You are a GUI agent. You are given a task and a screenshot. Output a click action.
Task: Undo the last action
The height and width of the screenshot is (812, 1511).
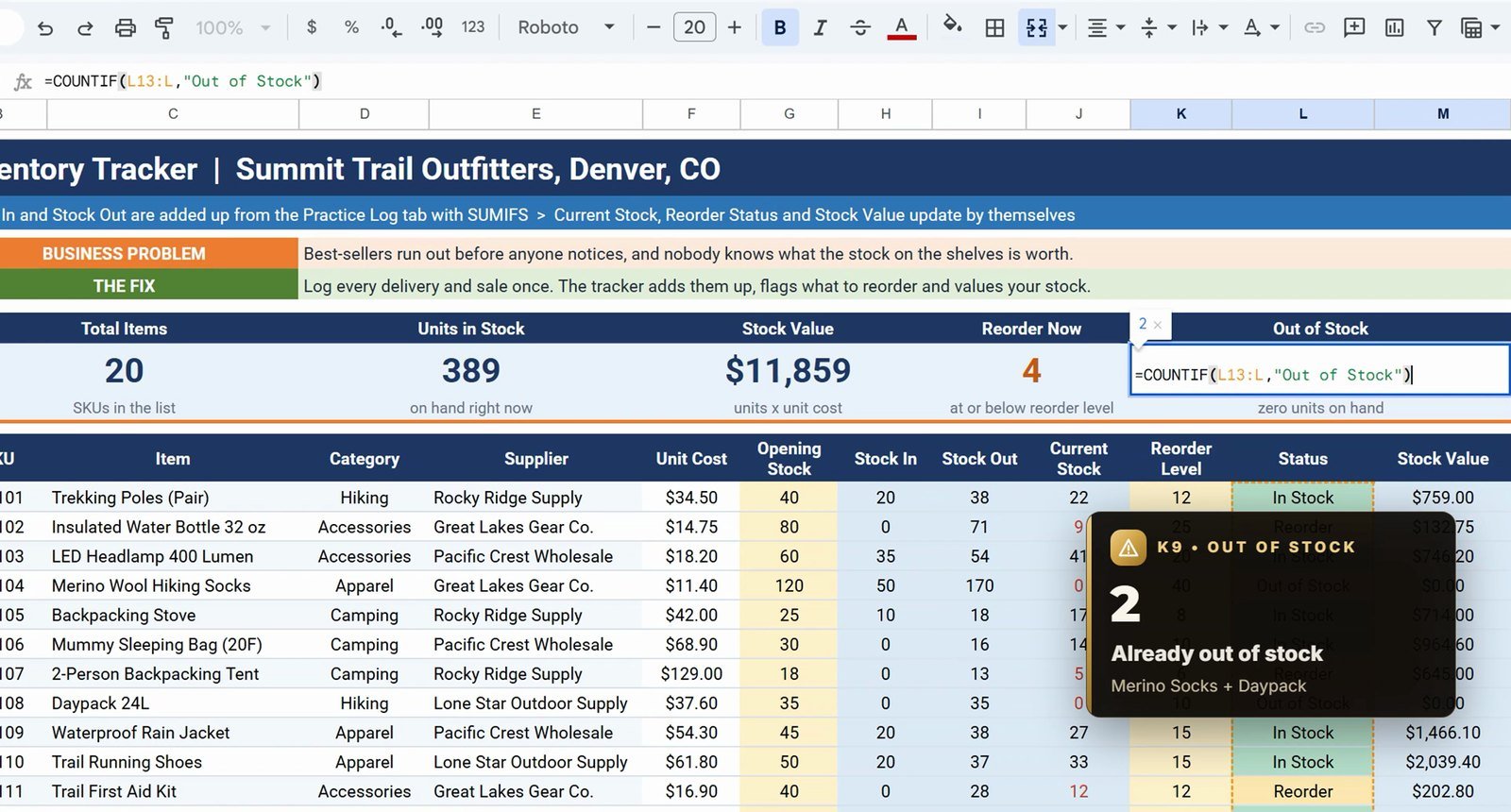[45, 27]
